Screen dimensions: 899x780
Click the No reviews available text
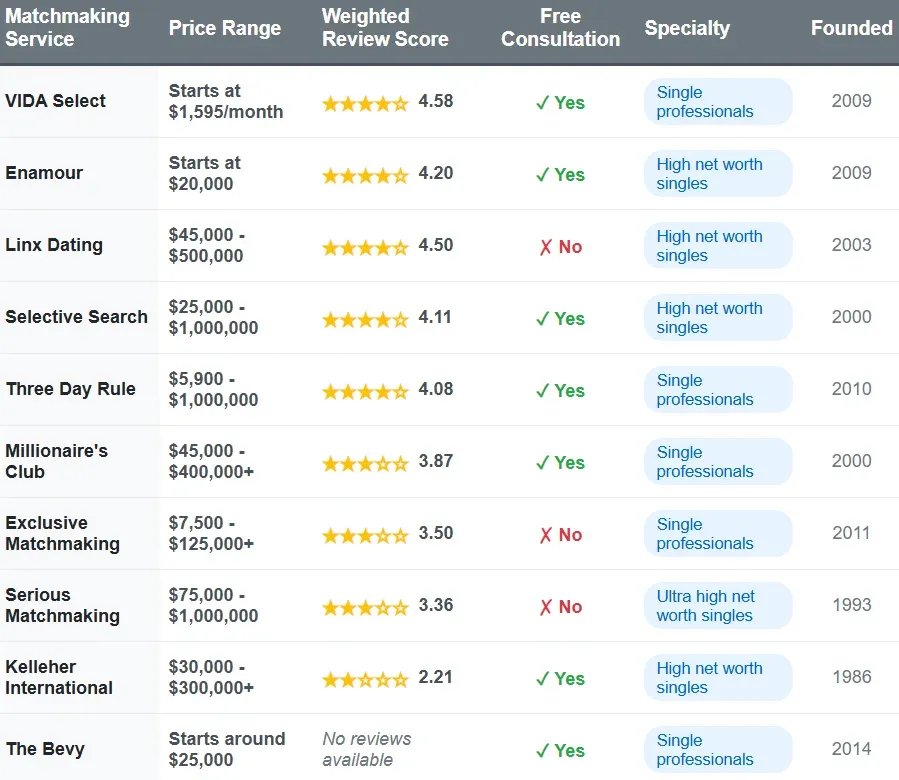(x=367, y=749)
